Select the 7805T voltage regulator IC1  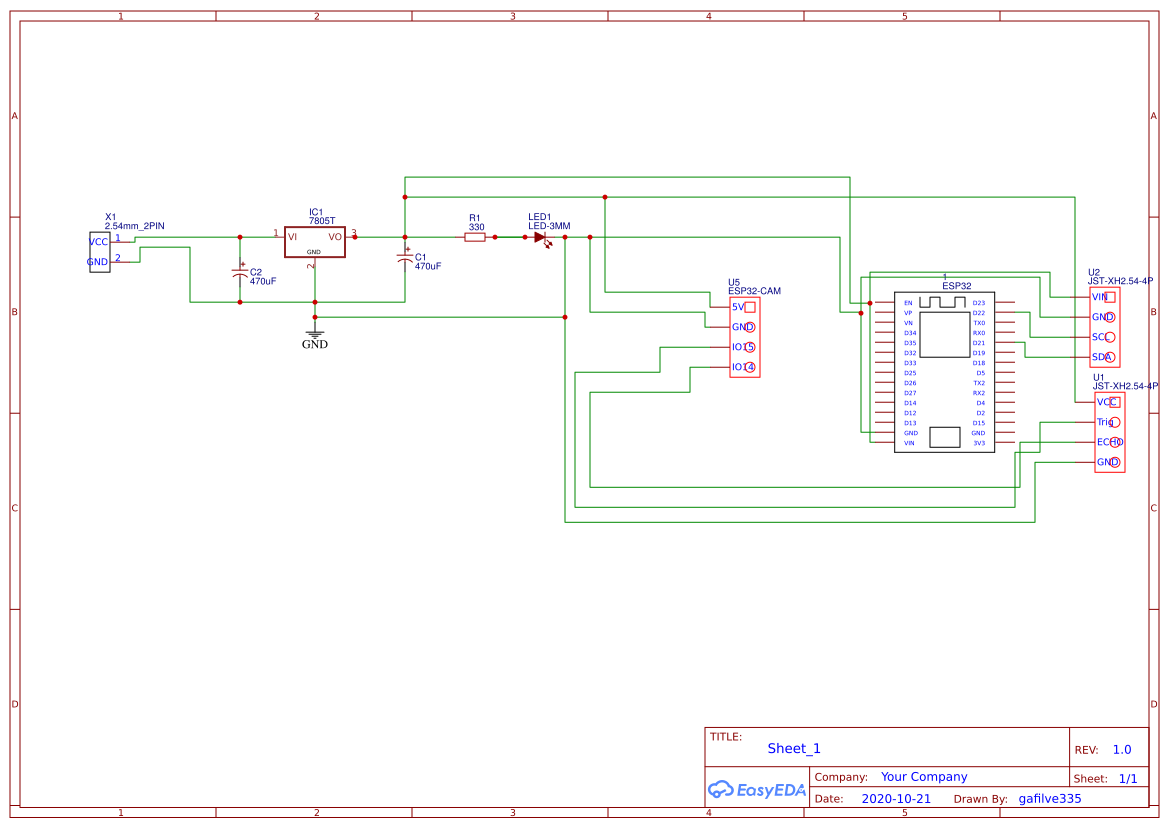(314, 240)
